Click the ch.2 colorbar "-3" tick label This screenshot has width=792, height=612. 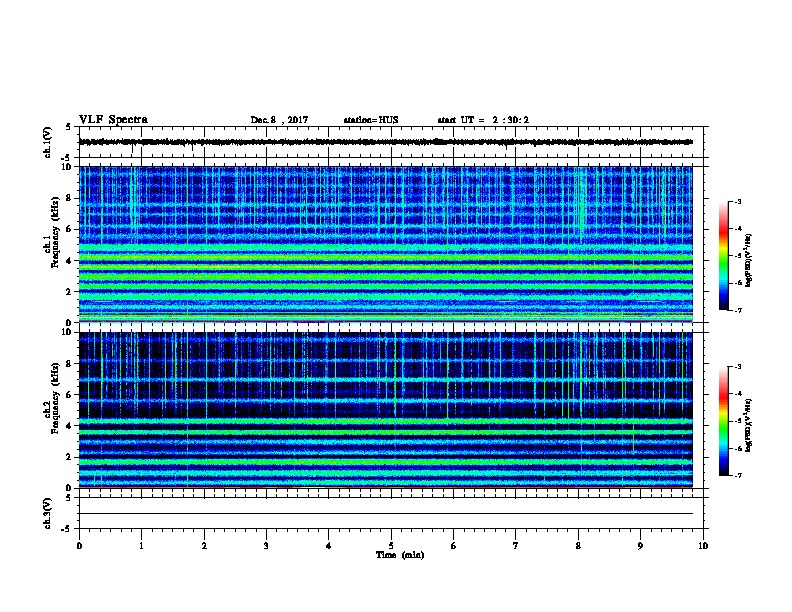click(x=737, y=367)
